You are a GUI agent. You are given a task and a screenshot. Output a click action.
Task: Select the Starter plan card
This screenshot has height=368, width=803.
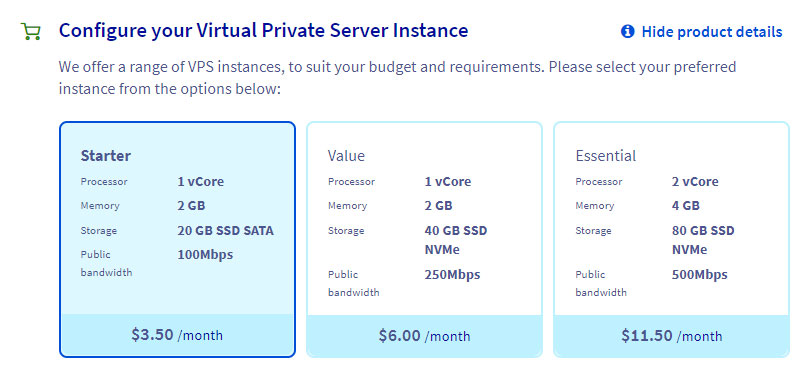[x=177, y=239]
